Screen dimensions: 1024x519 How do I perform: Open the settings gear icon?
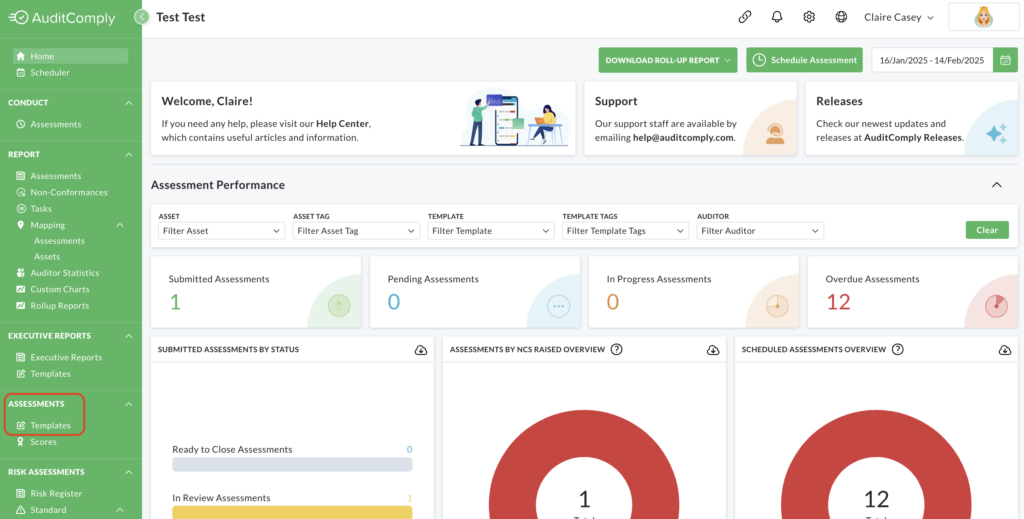(809, 17)
